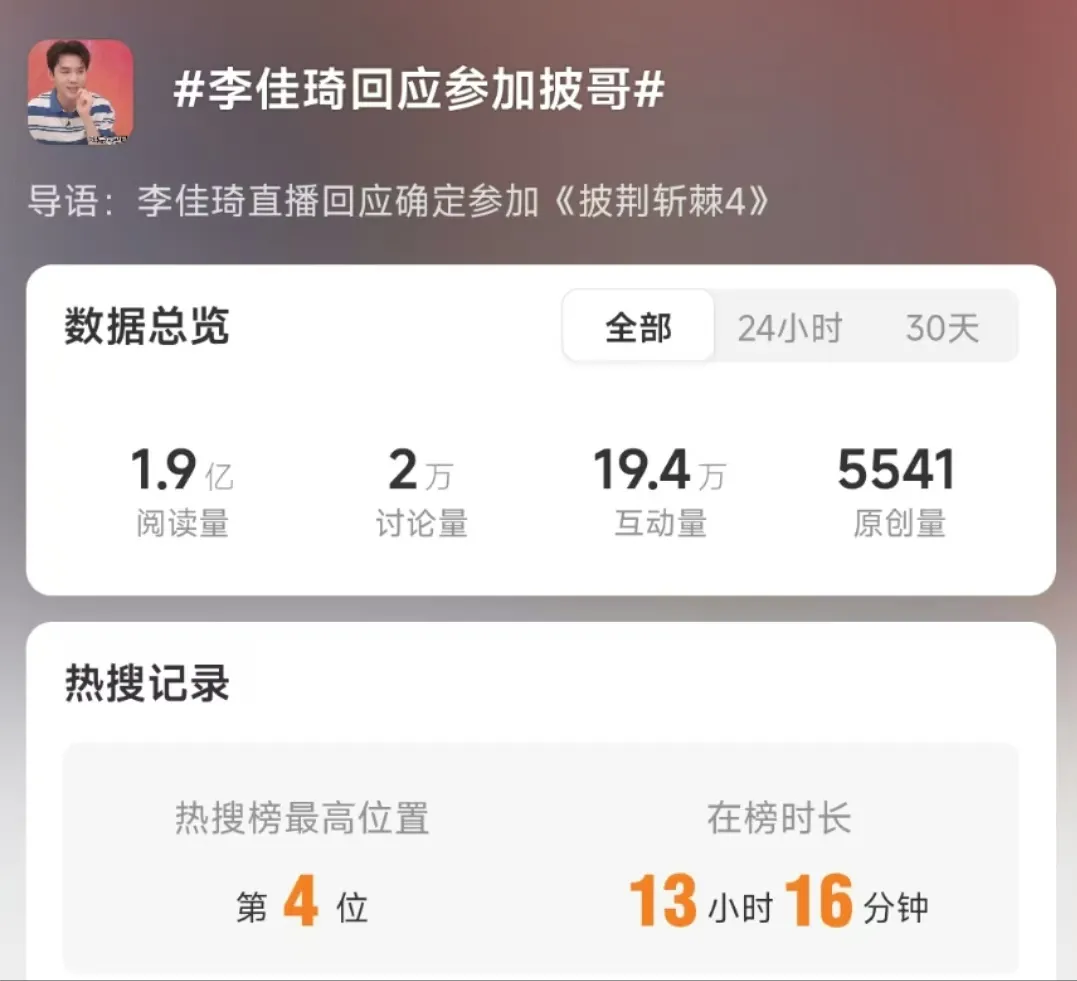Select the 全部 time range tab
Viewport: 1077px width, 981px height.
638,326
